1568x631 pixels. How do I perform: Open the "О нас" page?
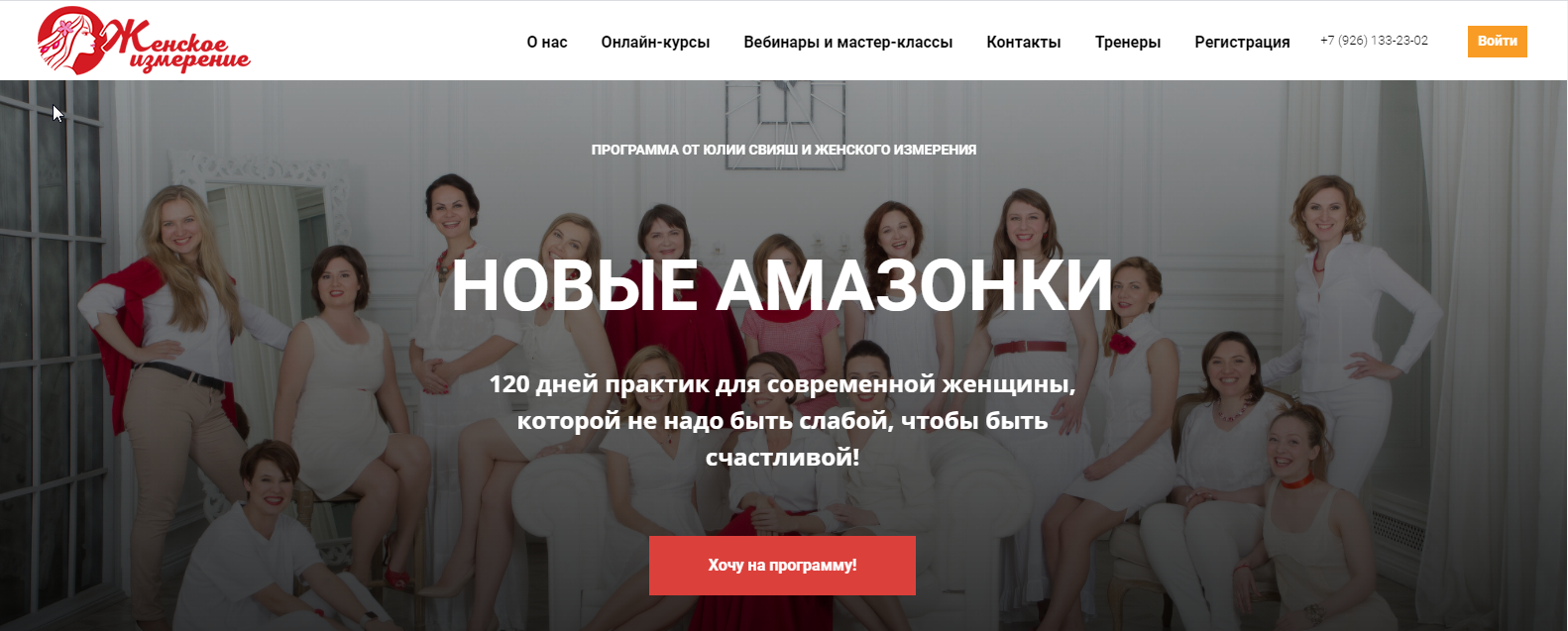tap(547, 42)
